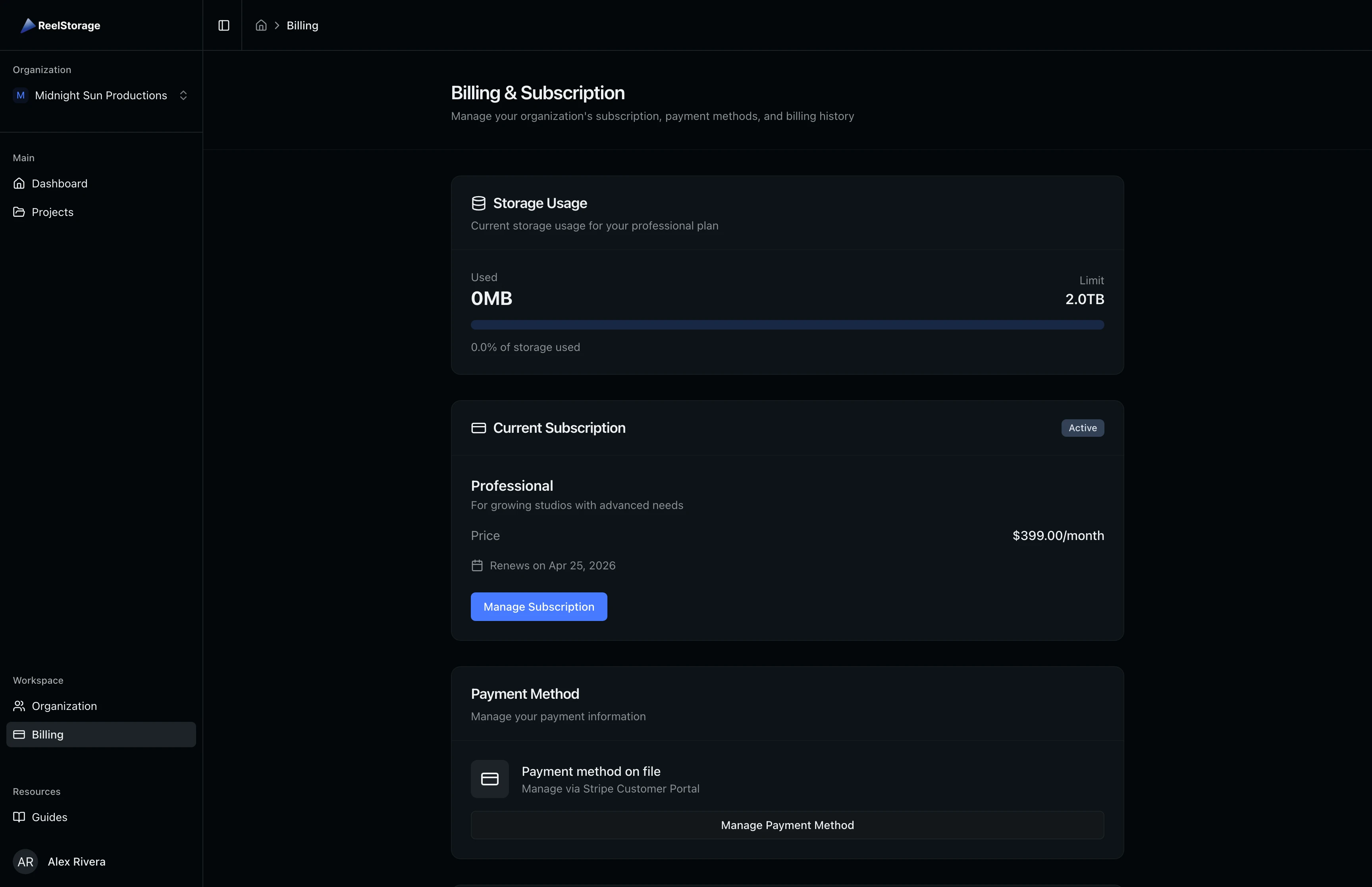Click the home icon in the breadcrumb

(x=261, y=25)
